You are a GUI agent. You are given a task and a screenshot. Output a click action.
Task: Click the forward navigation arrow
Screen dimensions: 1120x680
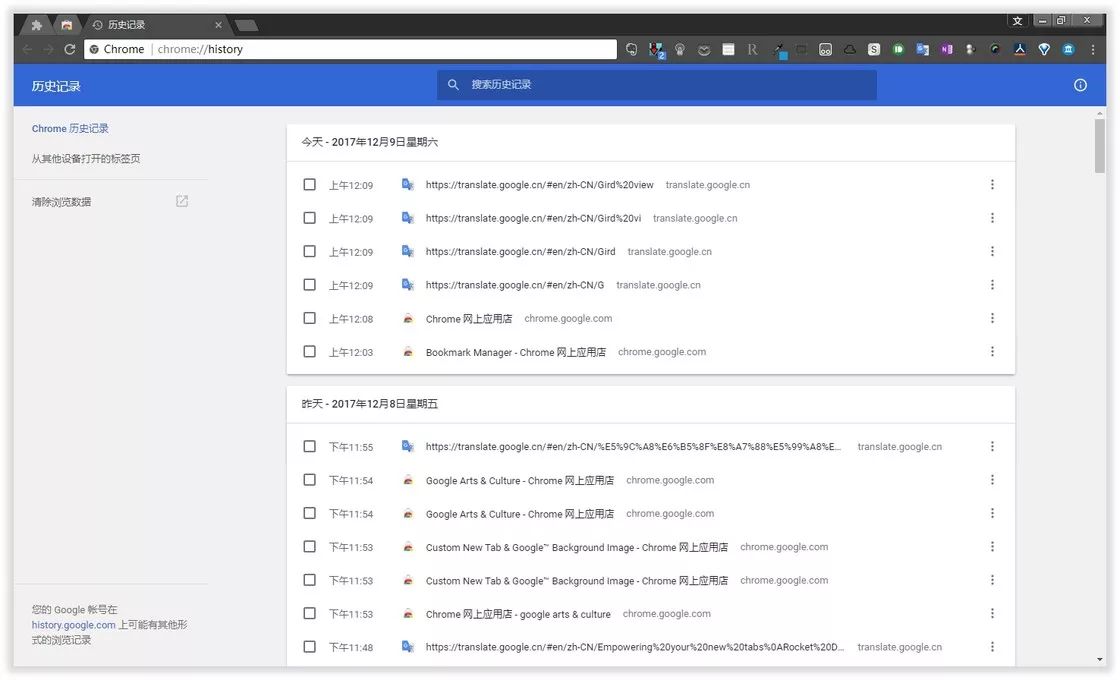pos(48,49)
